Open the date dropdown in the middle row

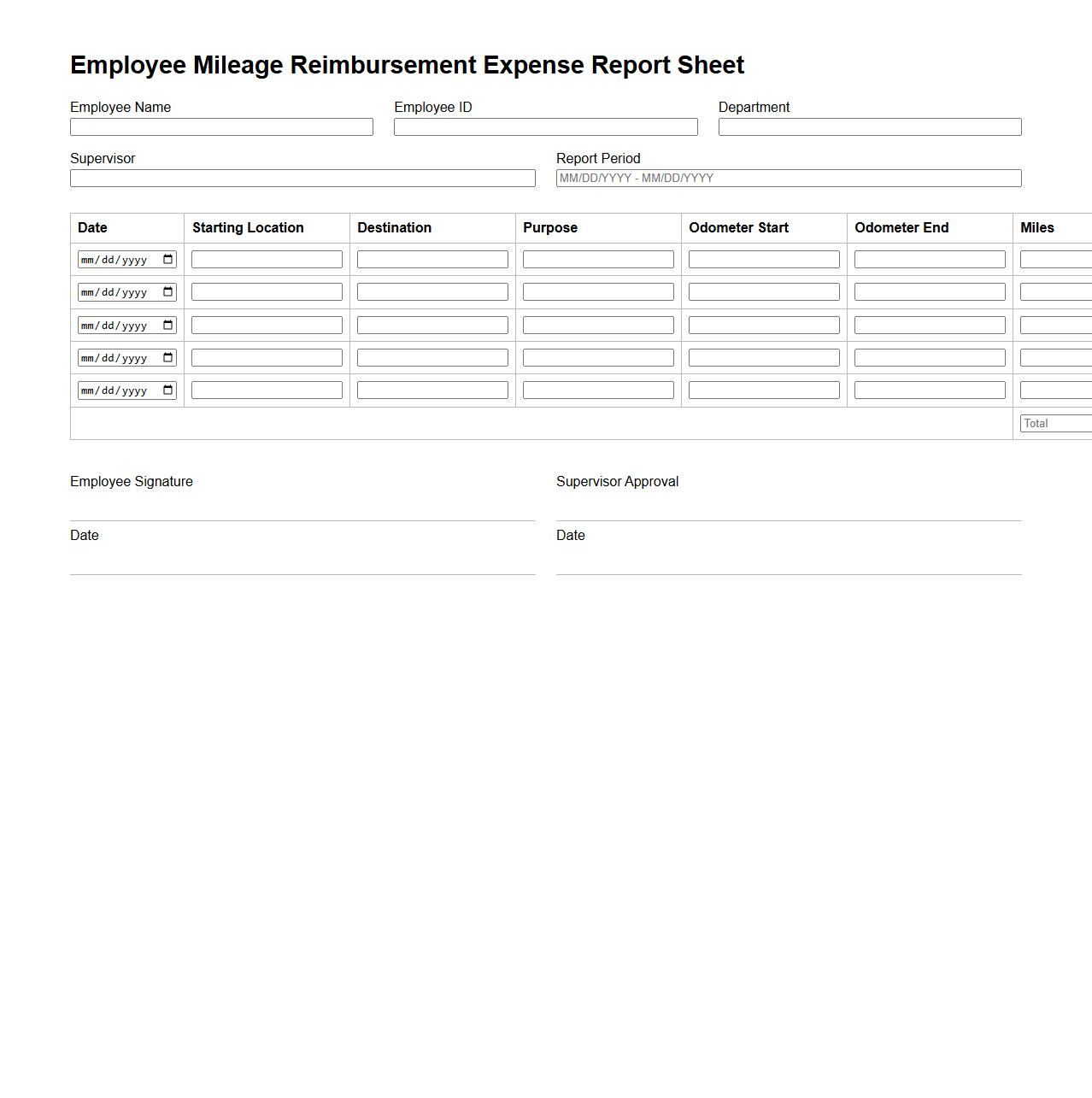167,325
